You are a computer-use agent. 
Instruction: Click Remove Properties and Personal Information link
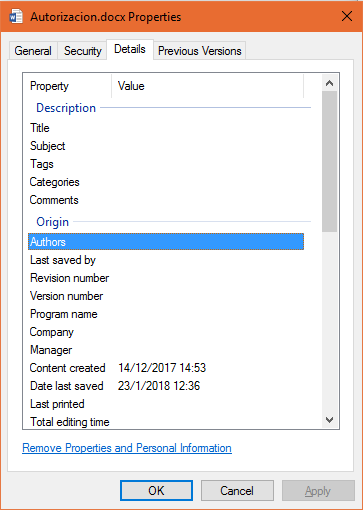pyautogui.click(x=127, y=448)
